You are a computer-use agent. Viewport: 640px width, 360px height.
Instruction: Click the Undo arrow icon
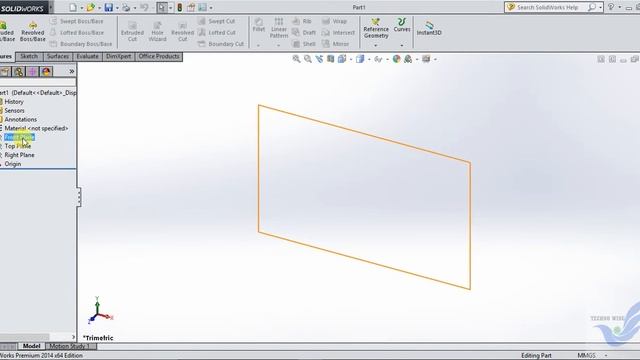point(144,7)
